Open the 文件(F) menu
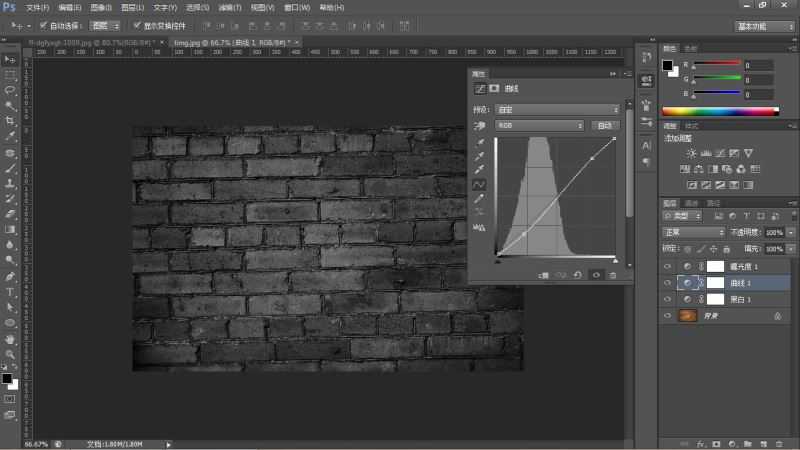Viewport: 800px width, 450px height. (37, 7)
